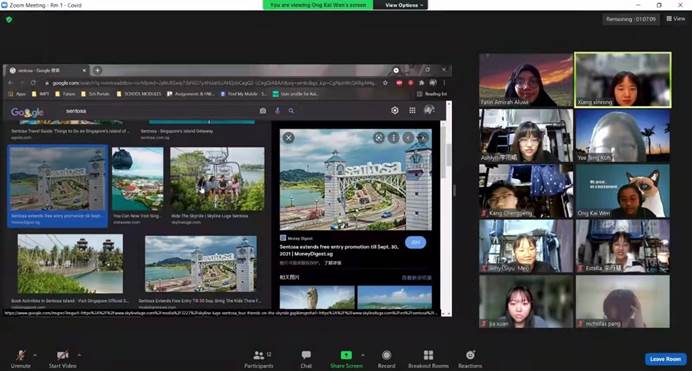Image resolution: width=692 pixels, height=371 pixels.
Task: Click the green Share Screen icon
Action: (x=346, y=355)
